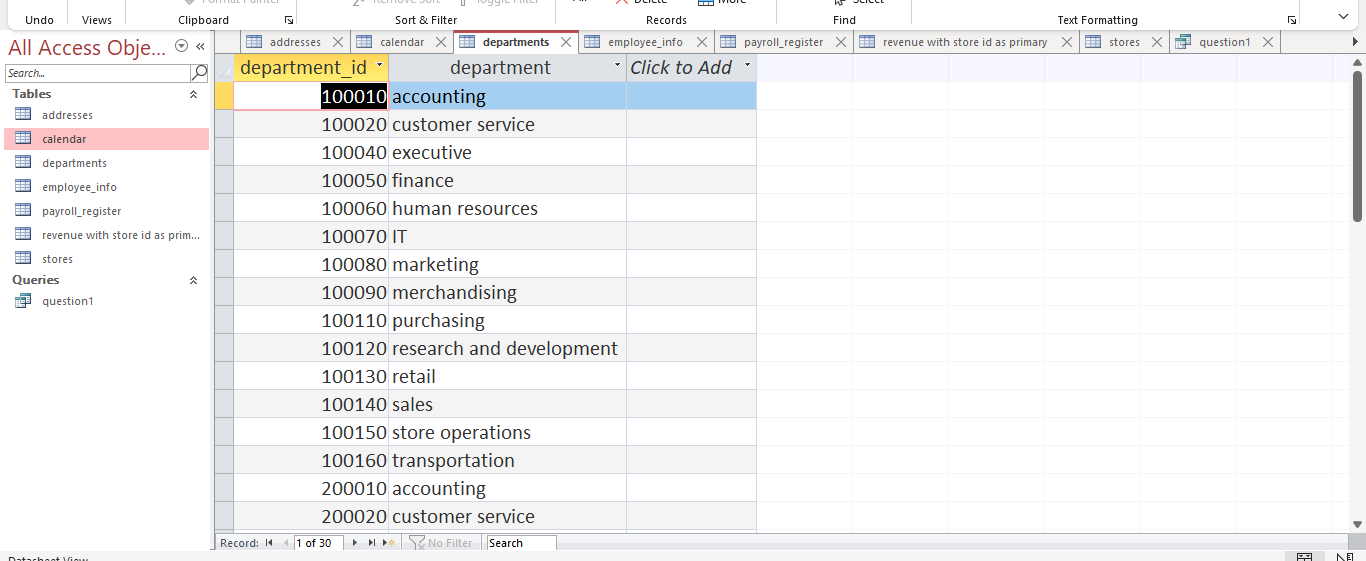Open Text Formatting dialog launcher
Viewport: 1366px width, 561px height.
pyautogui.click(x=1292, y=20)
